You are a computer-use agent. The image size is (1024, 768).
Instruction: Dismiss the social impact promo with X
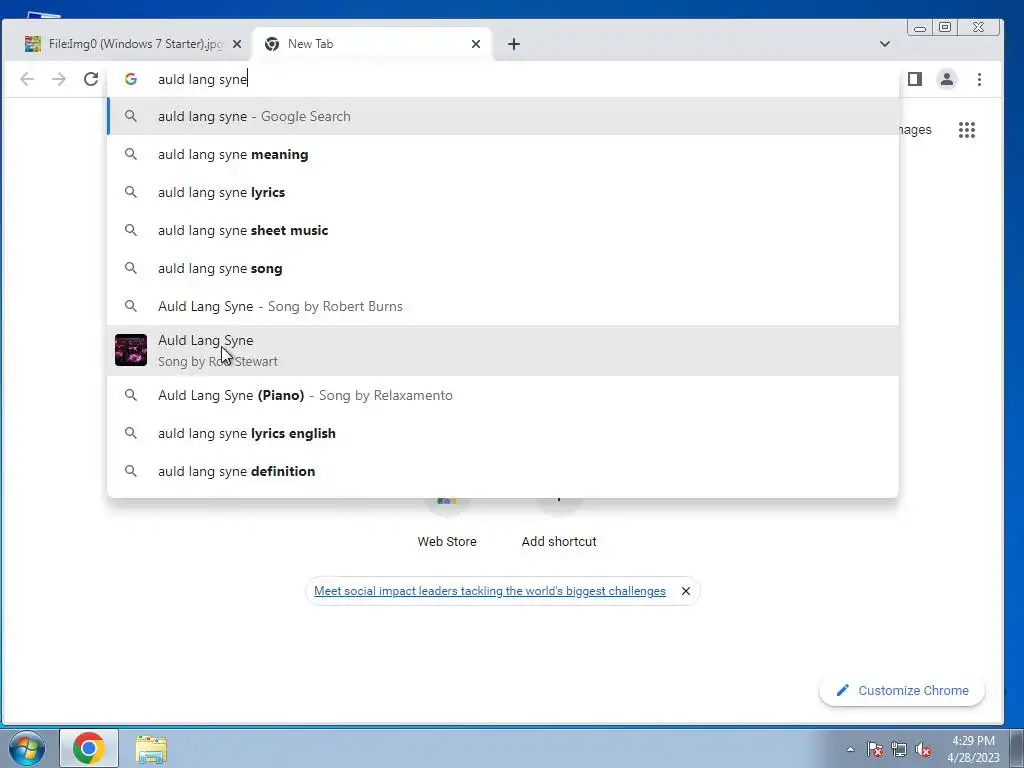pyautogui.click(x=686, y=591)
